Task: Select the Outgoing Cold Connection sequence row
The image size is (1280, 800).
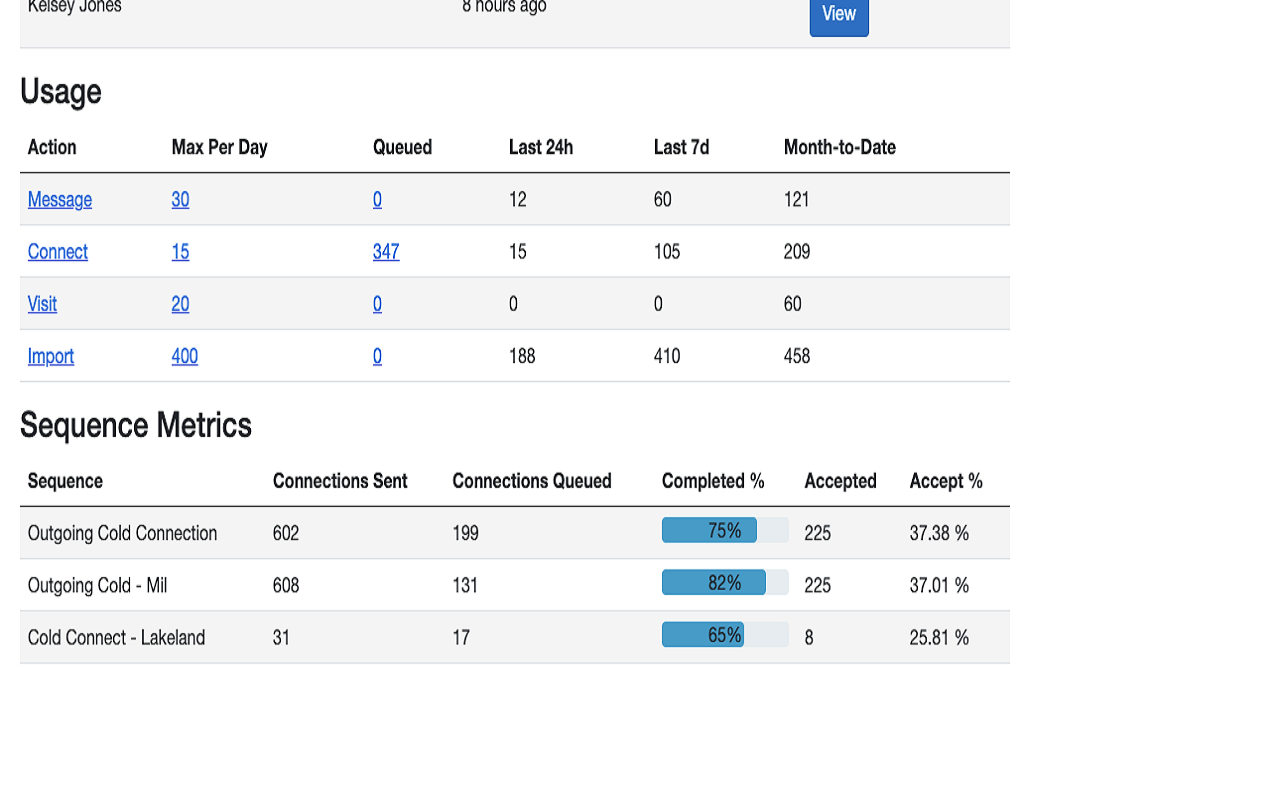Action: (122, 533)
